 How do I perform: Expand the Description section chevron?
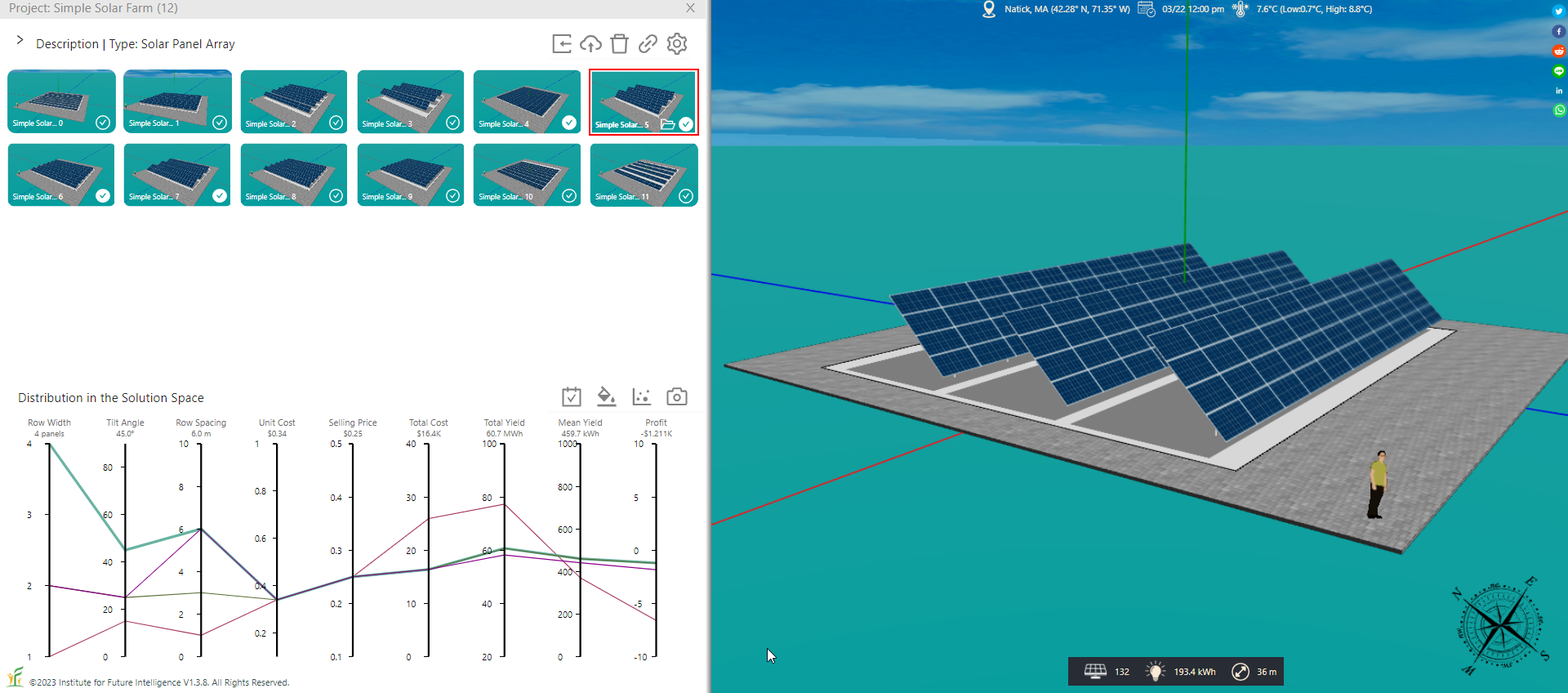[20, 41]
